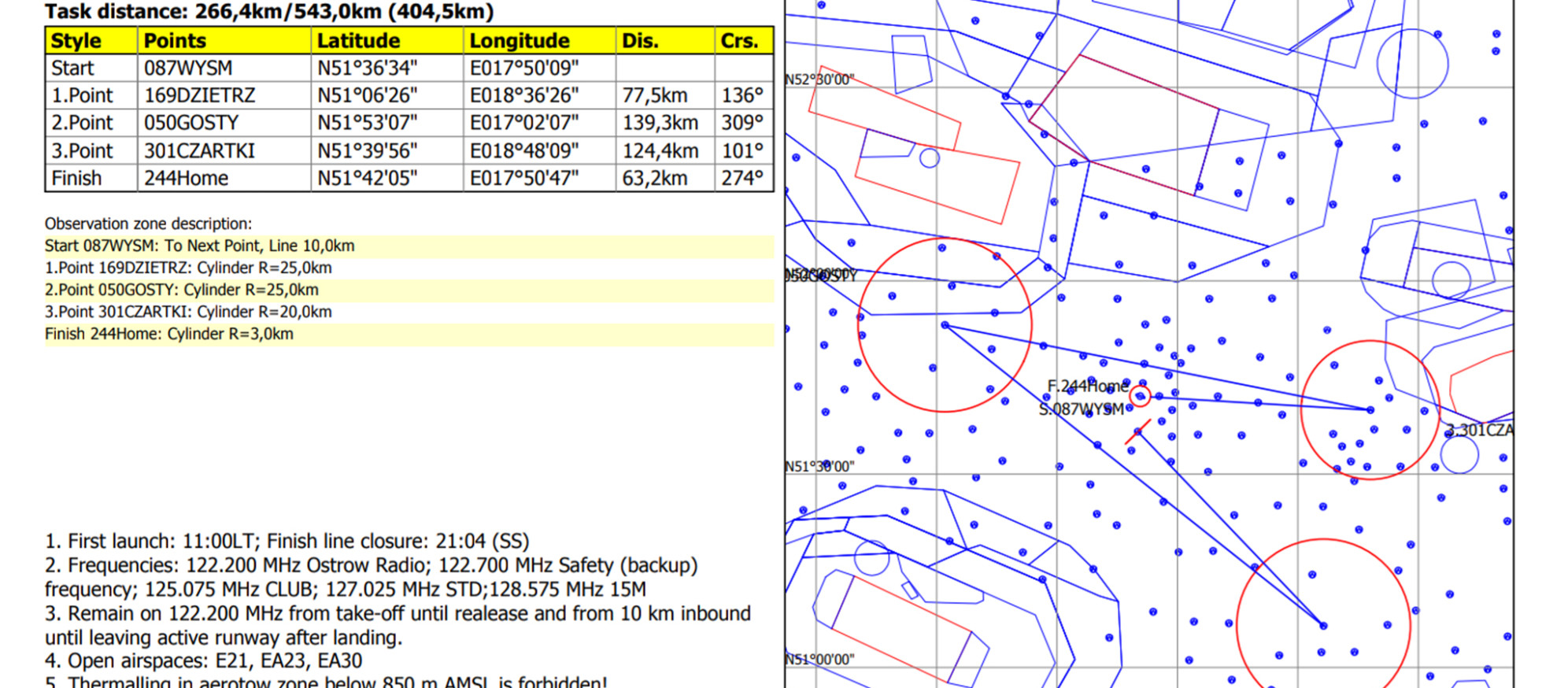Select the Longitude column header
The width and height of the screenshot is (1568, 688).
(x=519, y=41)
